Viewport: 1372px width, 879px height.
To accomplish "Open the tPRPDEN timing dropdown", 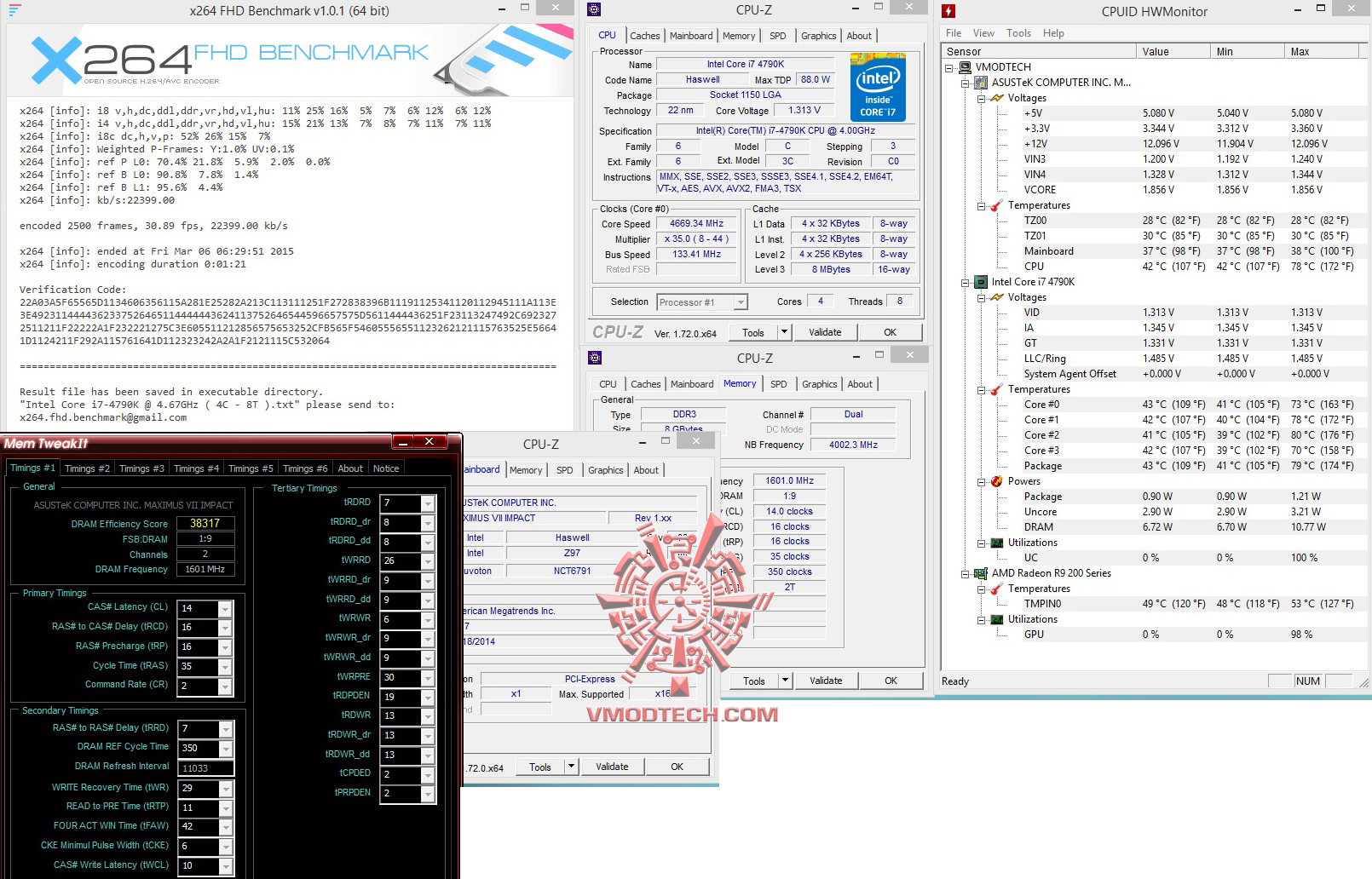I will [x=428, y=794].
